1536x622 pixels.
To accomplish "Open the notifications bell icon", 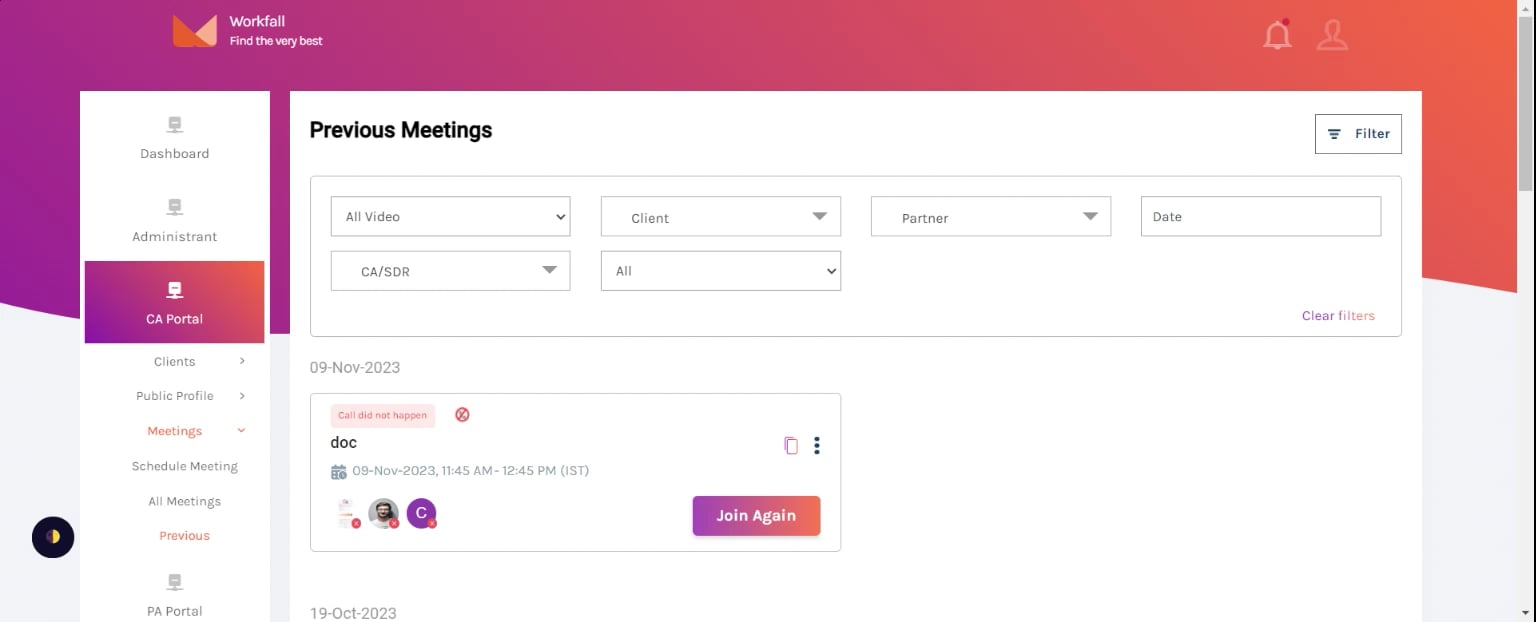I will 1277,34.
